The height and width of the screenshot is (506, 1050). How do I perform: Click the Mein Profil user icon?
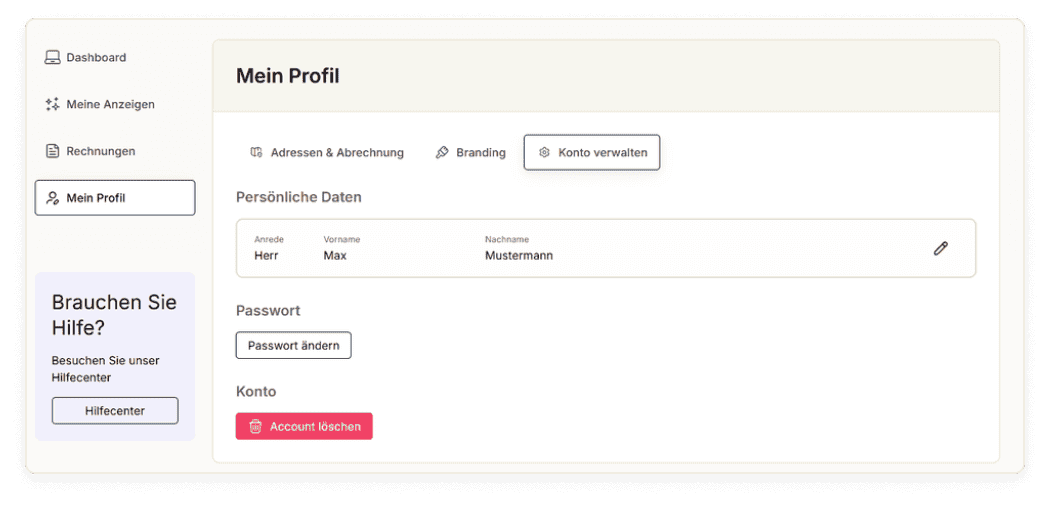point(52,198)
